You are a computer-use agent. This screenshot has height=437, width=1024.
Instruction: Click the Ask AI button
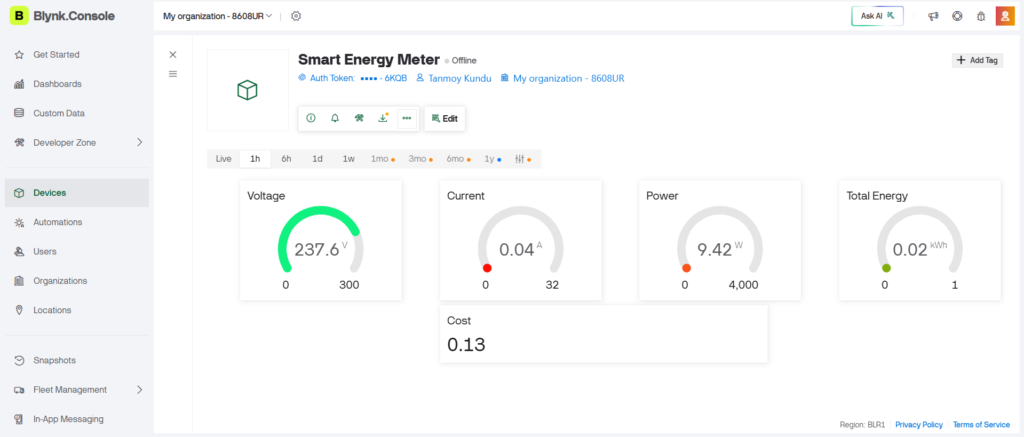877,16
